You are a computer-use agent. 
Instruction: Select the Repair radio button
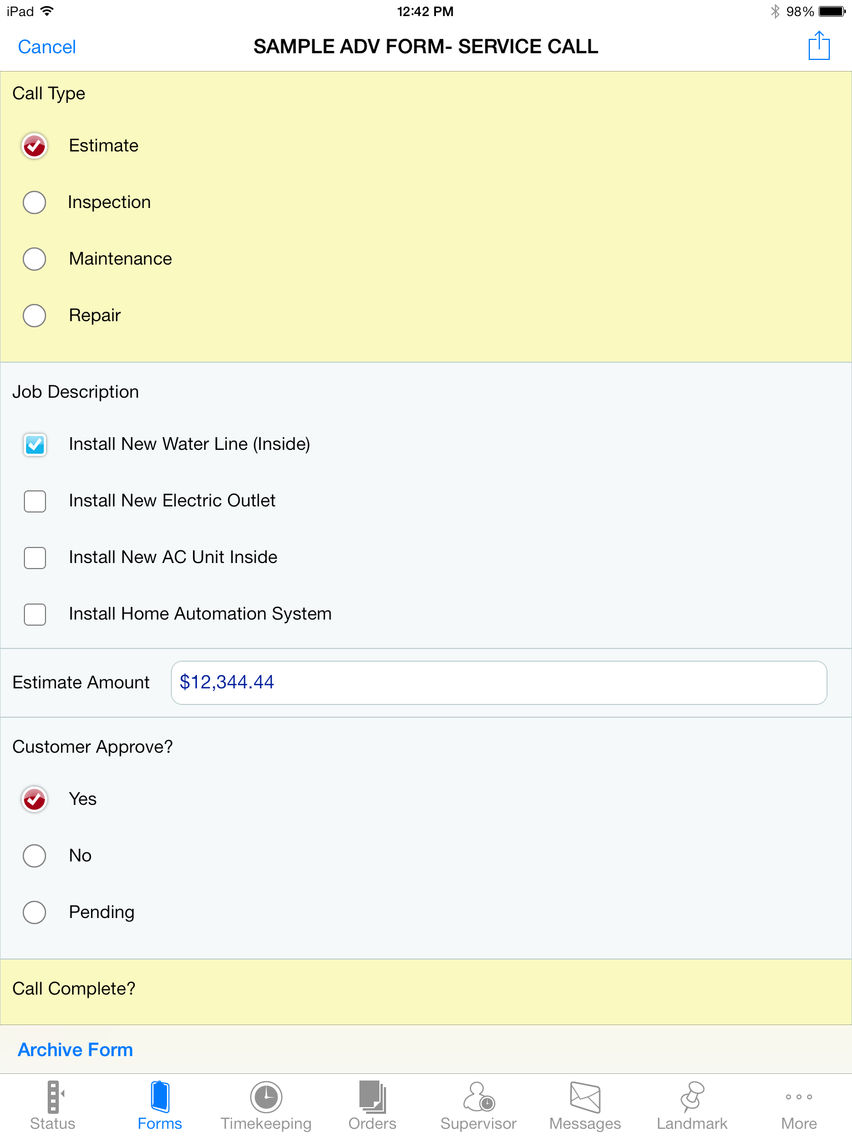tap(34, 315)
